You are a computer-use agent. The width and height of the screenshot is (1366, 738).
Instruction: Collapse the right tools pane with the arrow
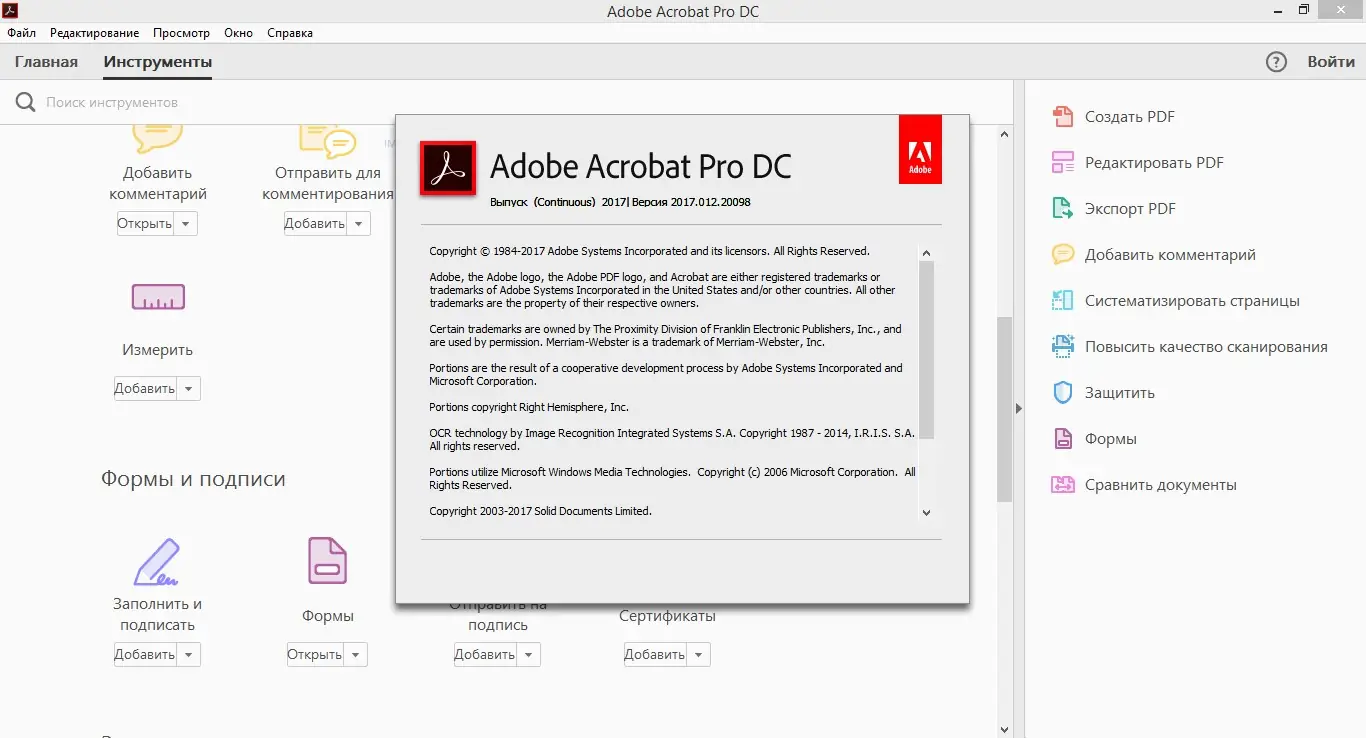(1019, 408)
